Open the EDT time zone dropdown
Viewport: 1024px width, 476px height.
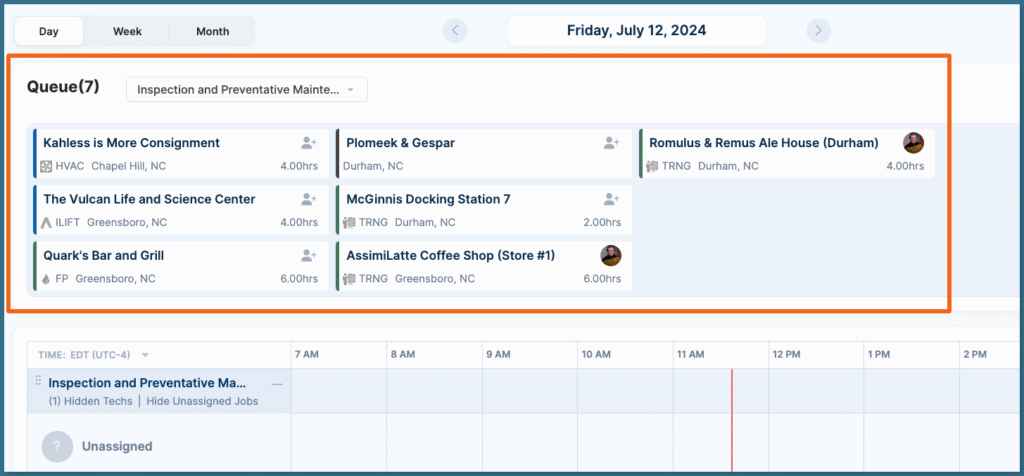(145, 355)
